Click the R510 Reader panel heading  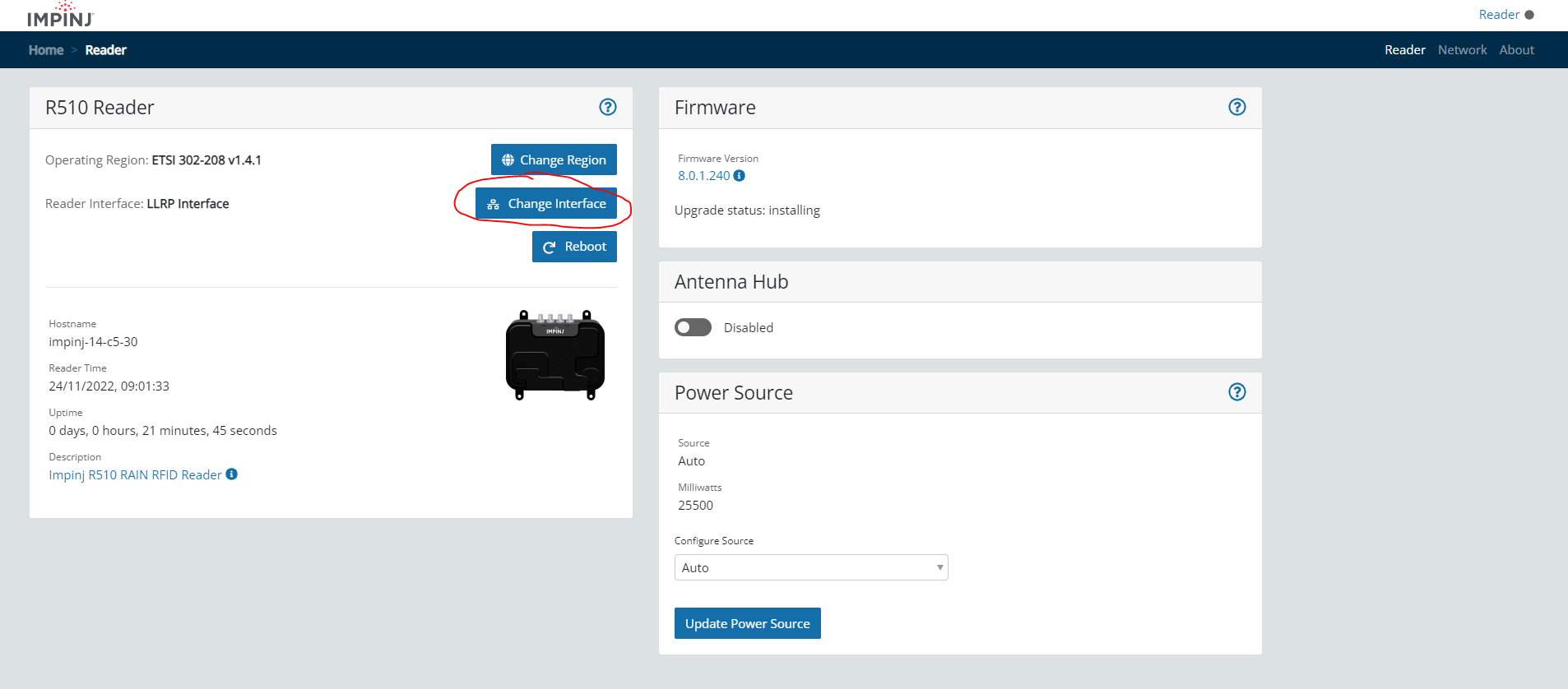coord(100,108)
